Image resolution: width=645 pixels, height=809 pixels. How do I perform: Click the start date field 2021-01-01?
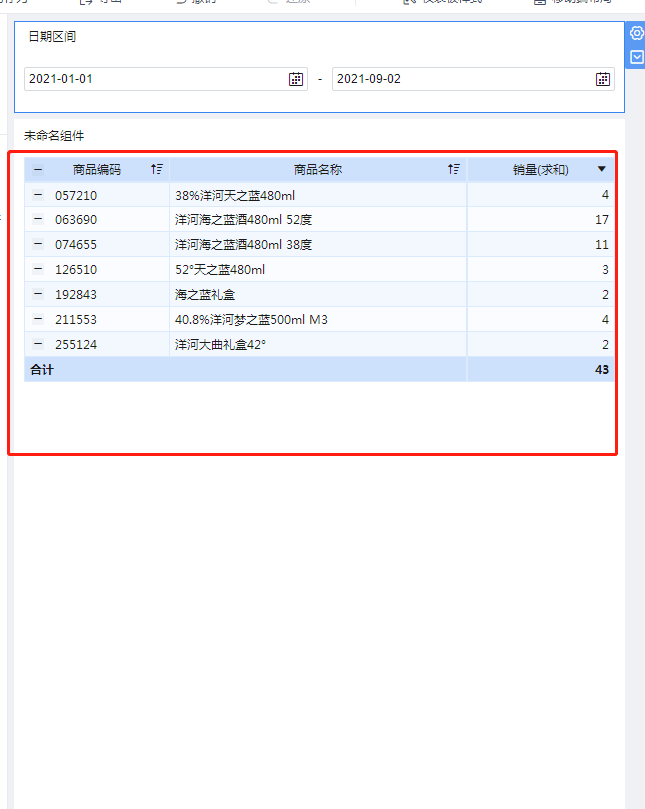pyautogui.click(x=166, y=79)
